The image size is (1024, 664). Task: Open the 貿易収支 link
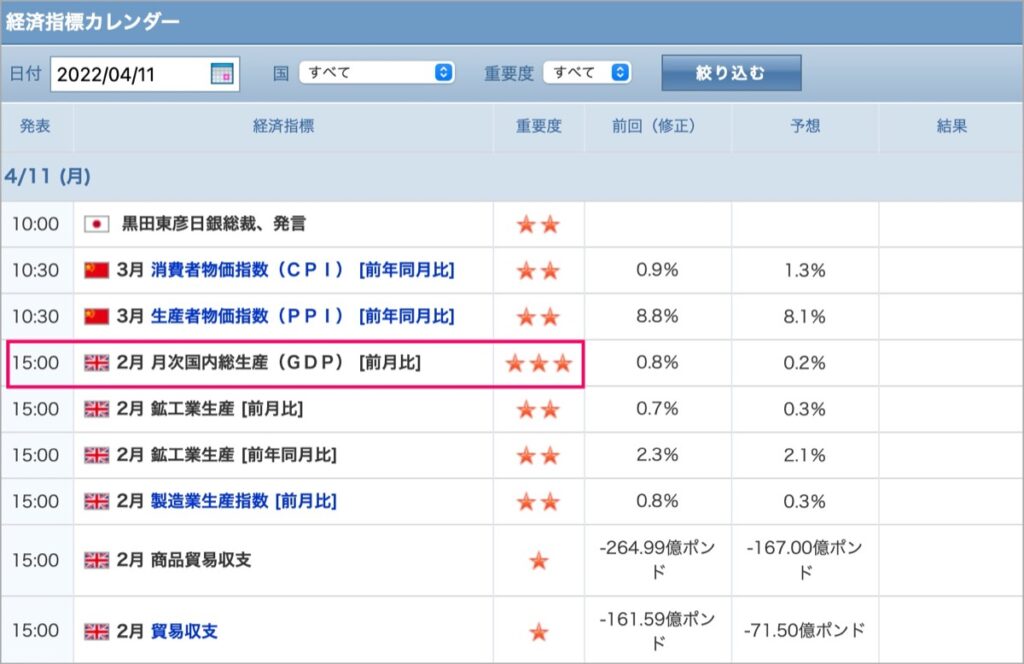click(x=184, y=631)
